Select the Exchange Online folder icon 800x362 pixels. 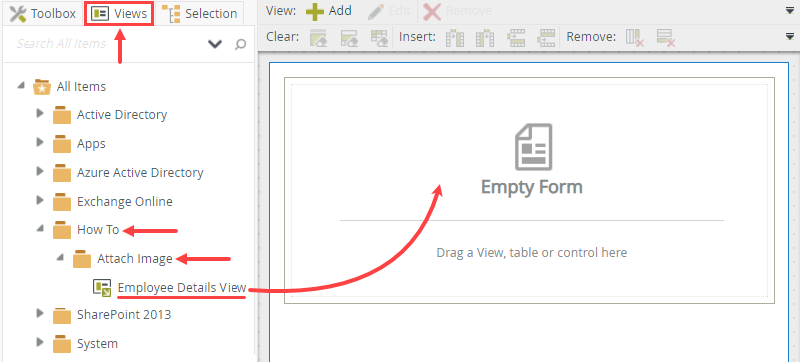[x=62, y=201]
